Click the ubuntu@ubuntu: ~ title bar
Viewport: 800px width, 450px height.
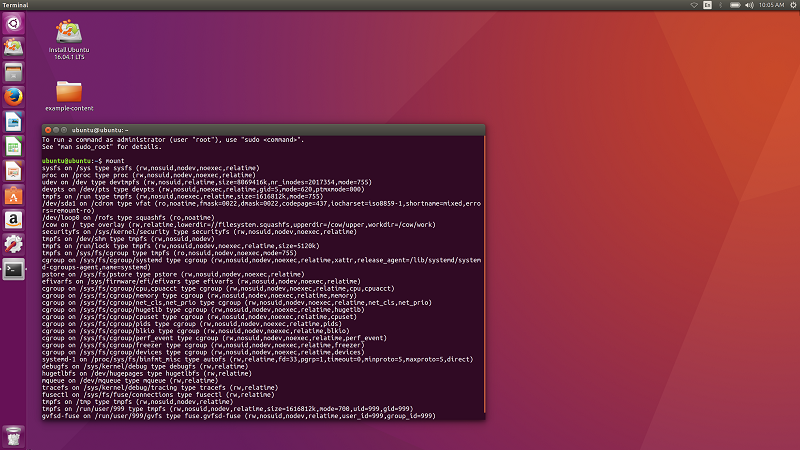tap(263, 130)
